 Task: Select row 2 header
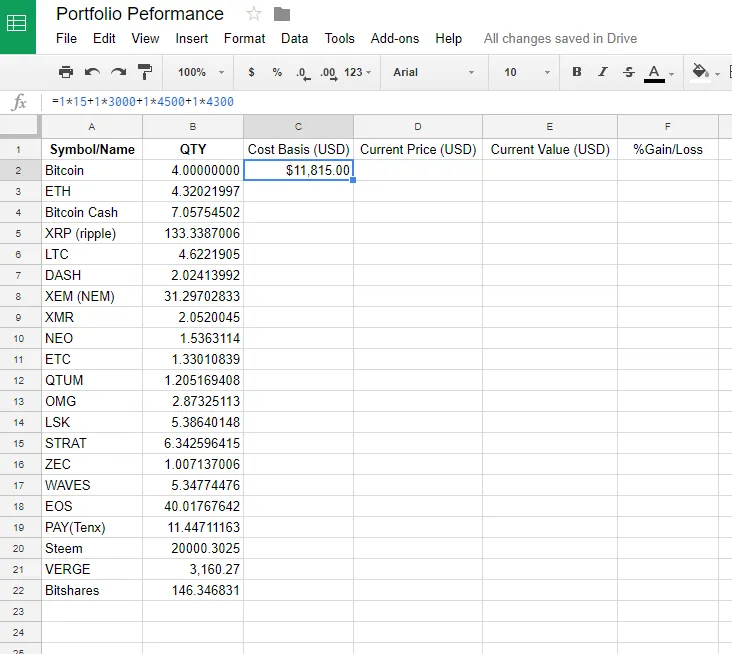click(19, 170)
